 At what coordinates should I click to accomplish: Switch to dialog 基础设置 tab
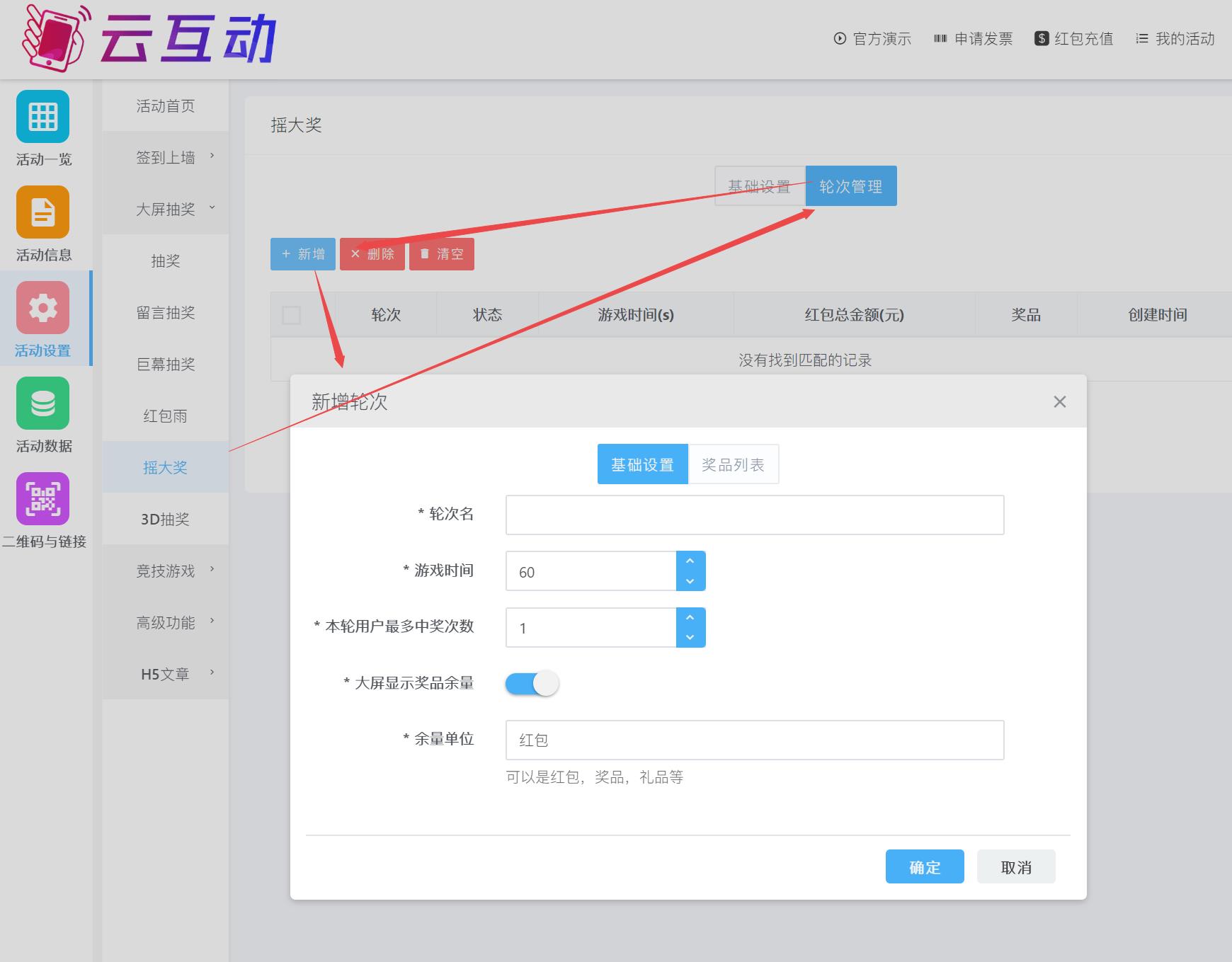(x=643, y=464)
